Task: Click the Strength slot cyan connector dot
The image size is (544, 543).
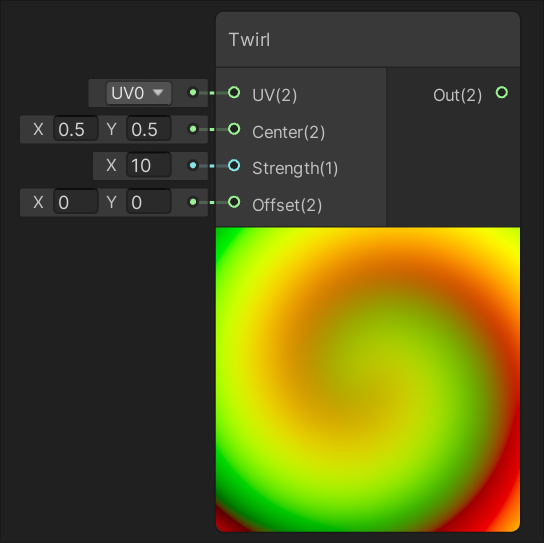Action: (193, 166)
